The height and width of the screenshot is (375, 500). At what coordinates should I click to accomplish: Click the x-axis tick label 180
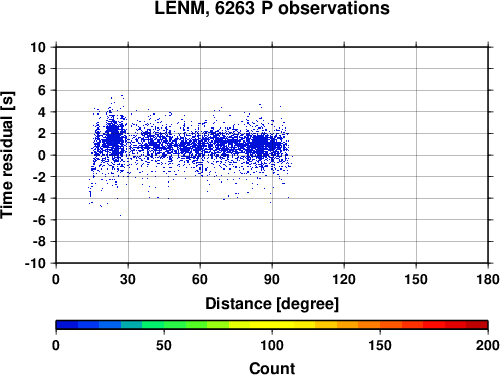coord(488,279)
